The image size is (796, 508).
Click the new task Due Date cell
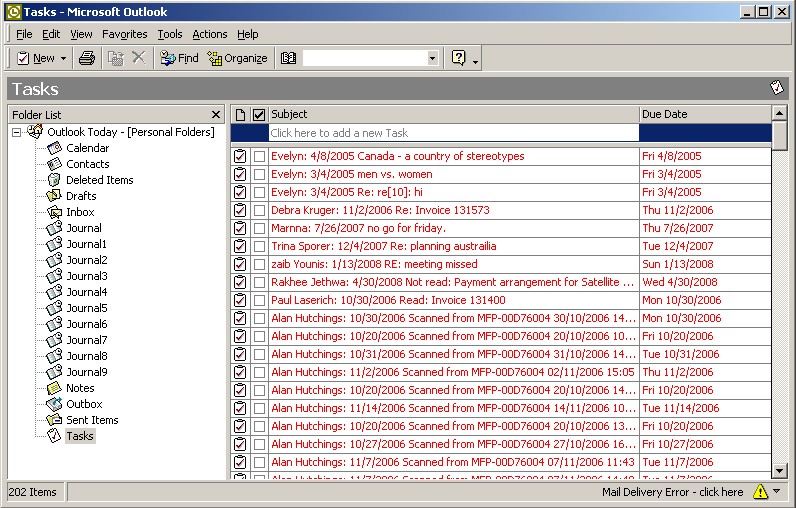tap(705, 133)
